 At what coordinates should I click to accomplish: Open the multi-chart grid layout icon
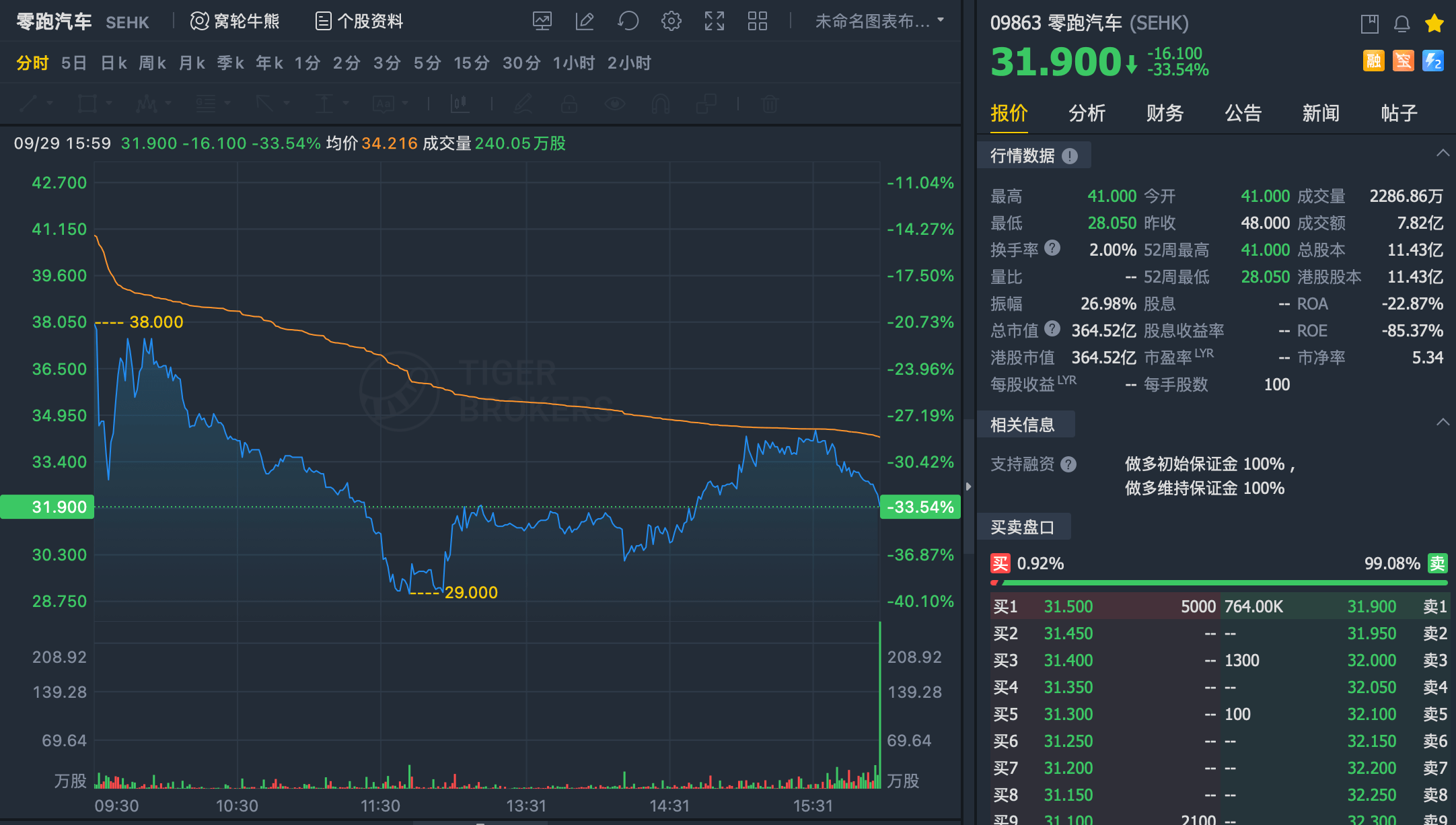757,21
